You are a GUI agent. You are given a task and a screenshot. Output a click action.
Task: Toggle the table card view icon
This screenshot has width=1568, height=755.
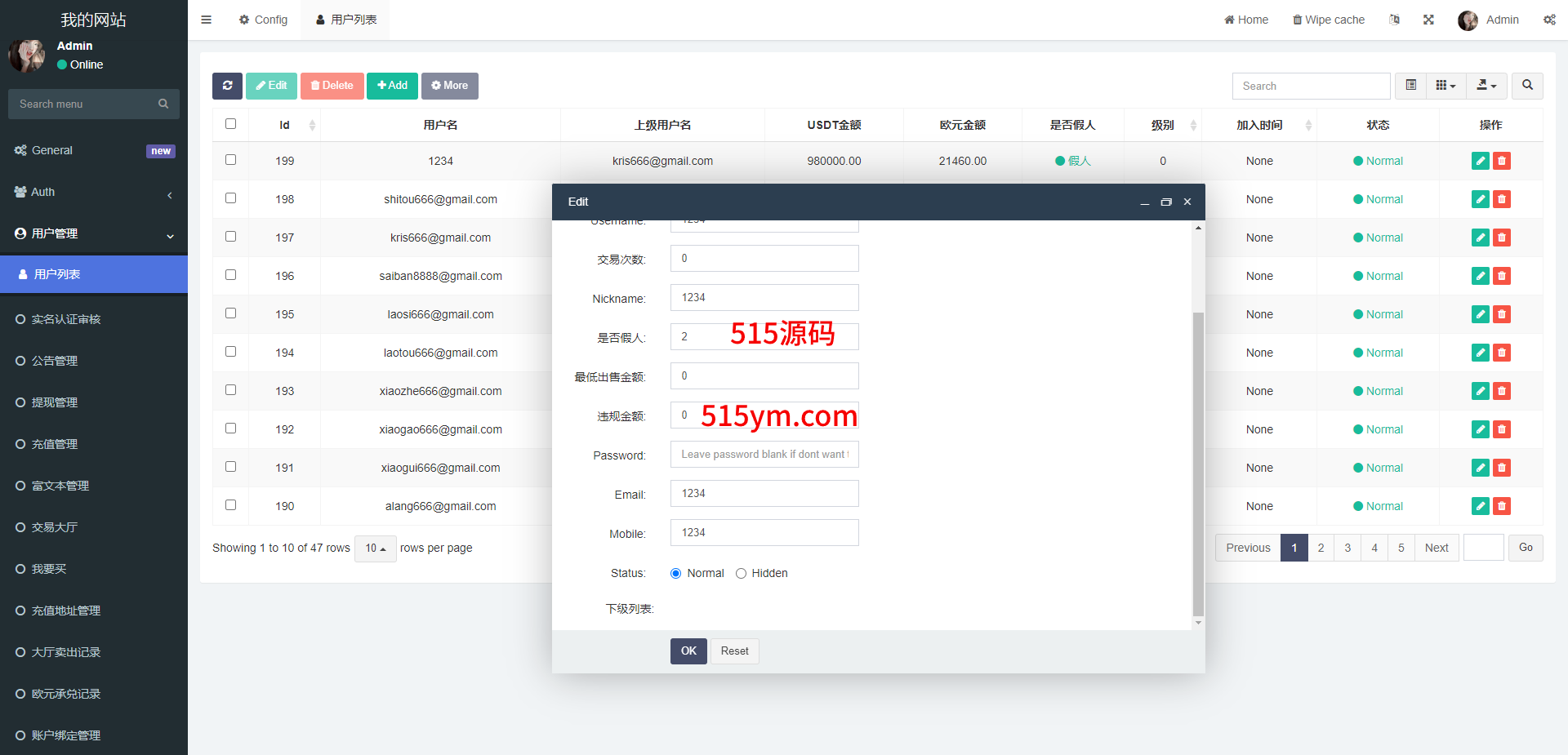[x=1410, y=86]
